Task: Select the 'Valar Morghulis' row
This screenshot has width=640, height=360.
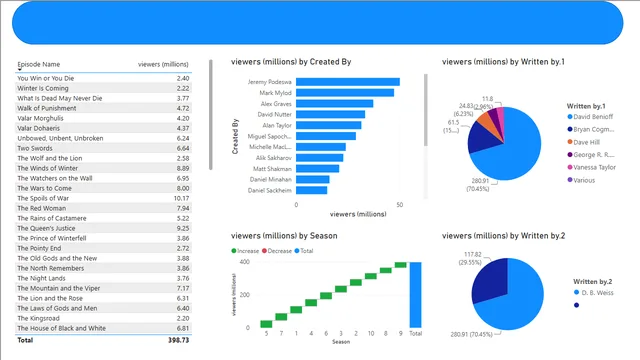Action: tap(103, 118)
